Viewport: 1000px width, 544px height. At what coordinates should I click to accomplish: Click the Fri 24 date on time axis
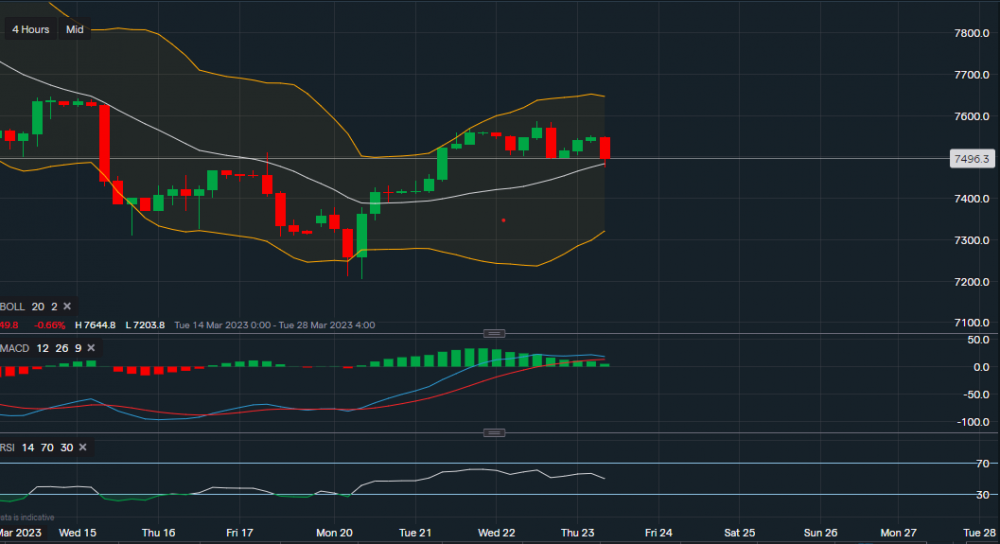pos(657,533)
